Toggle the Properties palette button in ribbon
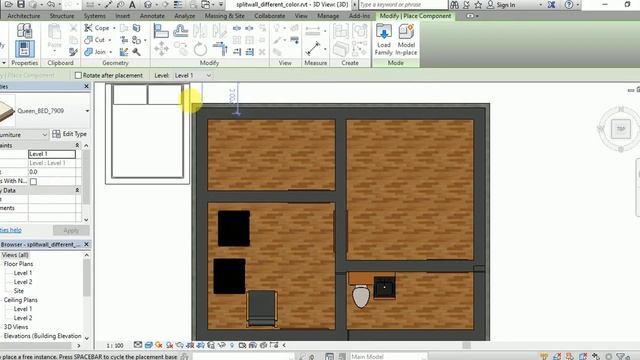The image size is (640, 360). 24,49
